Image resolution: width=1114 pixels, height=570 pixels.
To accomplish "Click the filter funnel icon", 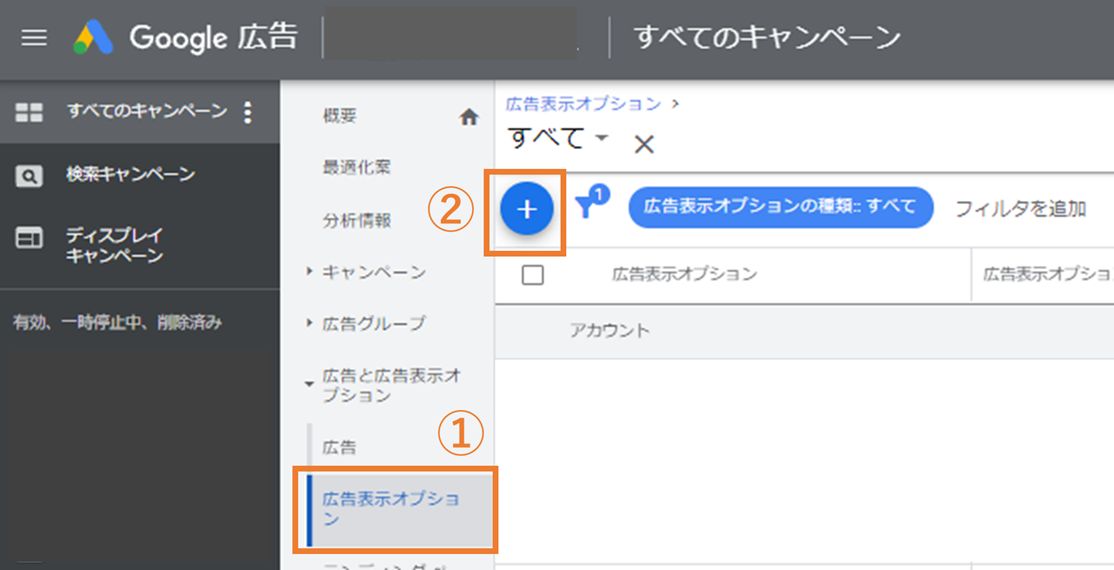I will pyautogui.click(x=587, y=207).
